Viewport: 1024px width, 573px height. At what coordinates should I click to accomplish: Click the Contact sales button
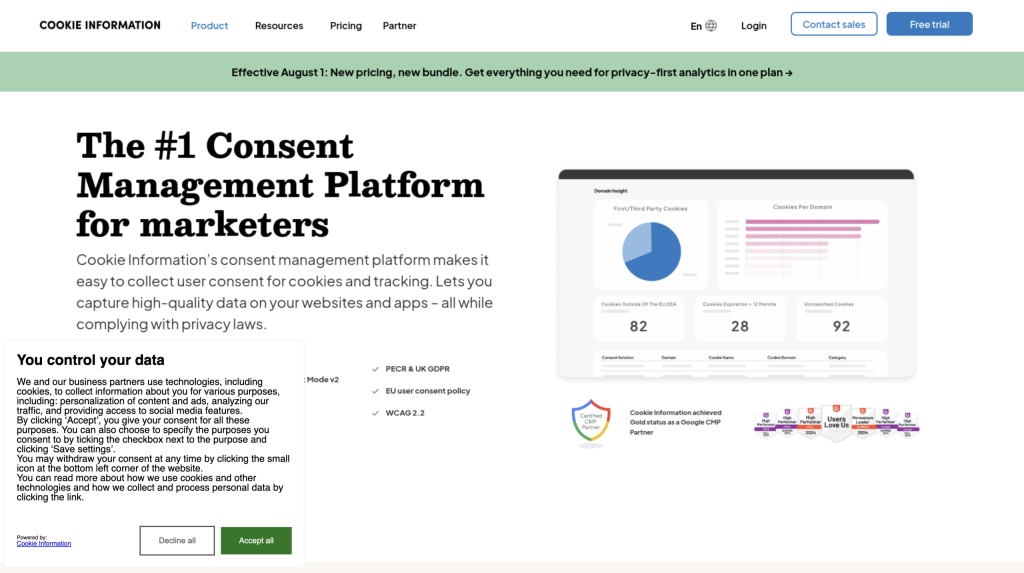834,24
